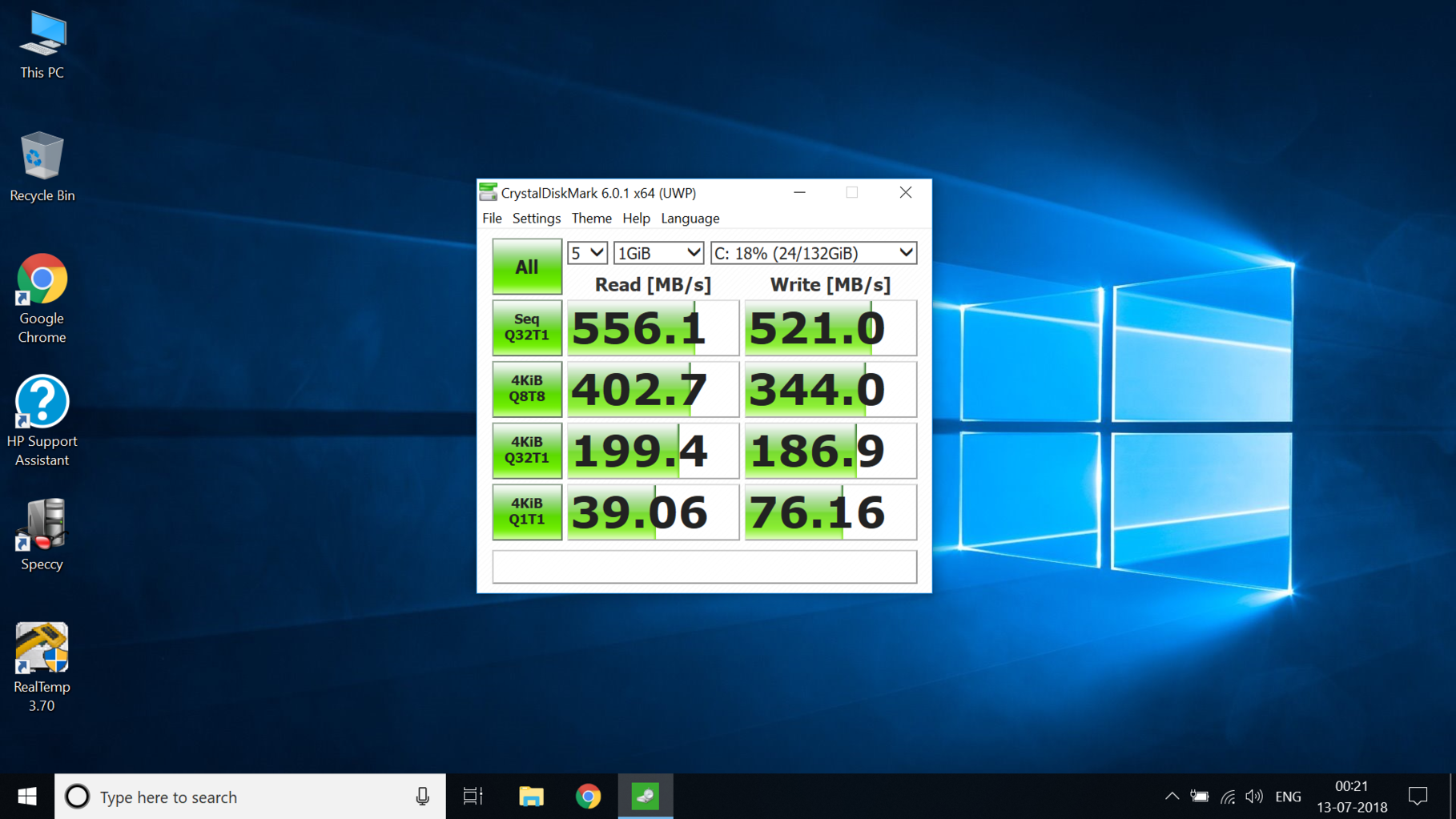Click Show Desktop sliver at taskbar end
Screen dimensions: 1456x819
(x=1452, y=797)
